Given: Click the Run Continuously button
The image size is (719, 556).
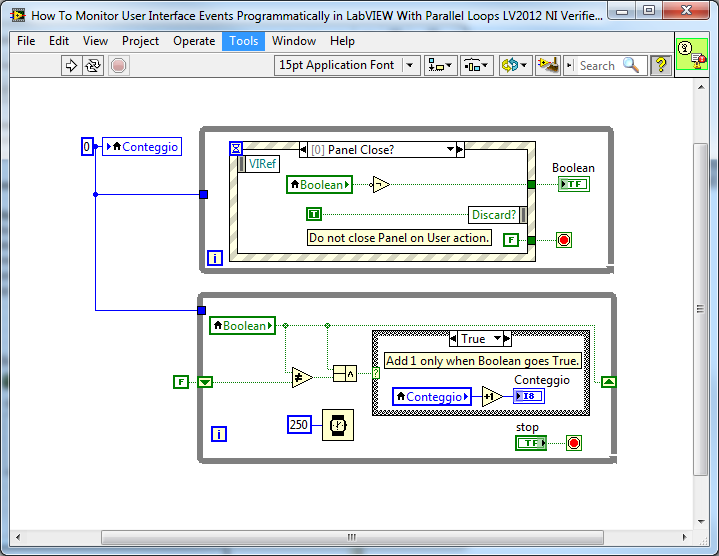Looking at the screenshot, I should [93, 66].
